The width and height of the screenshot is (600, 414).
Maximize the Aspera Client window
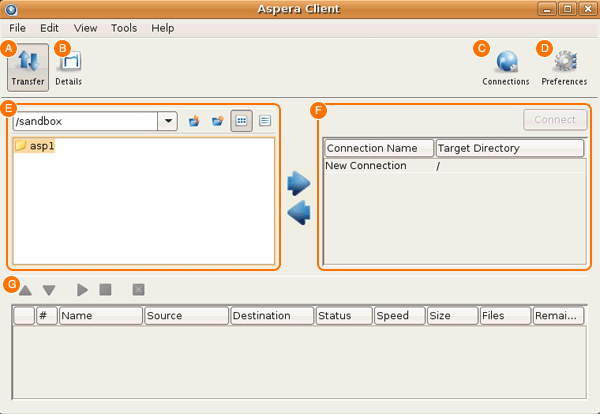[x=567, y=9]
